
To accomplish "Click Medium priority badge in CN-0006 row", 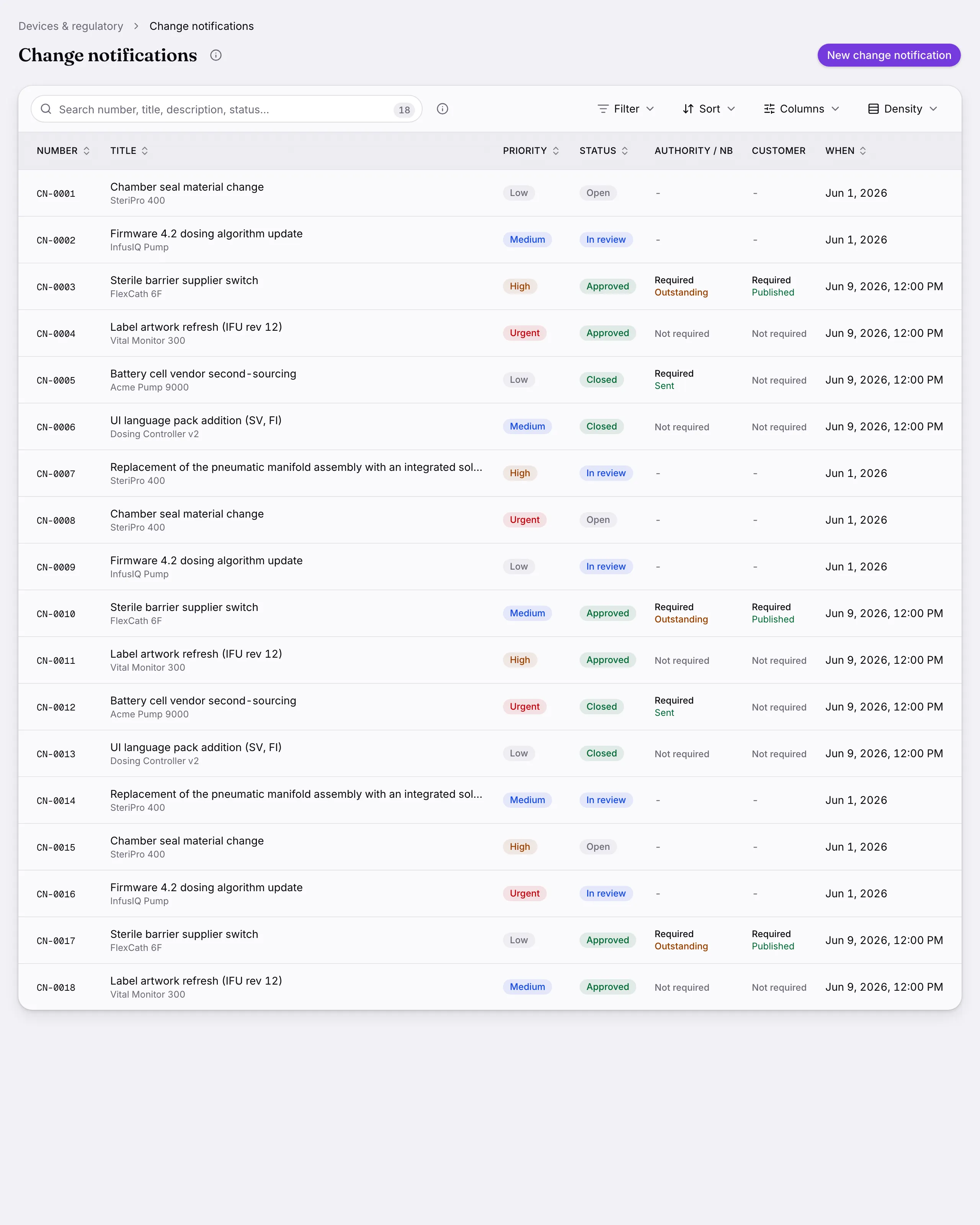I will [527, 426].
